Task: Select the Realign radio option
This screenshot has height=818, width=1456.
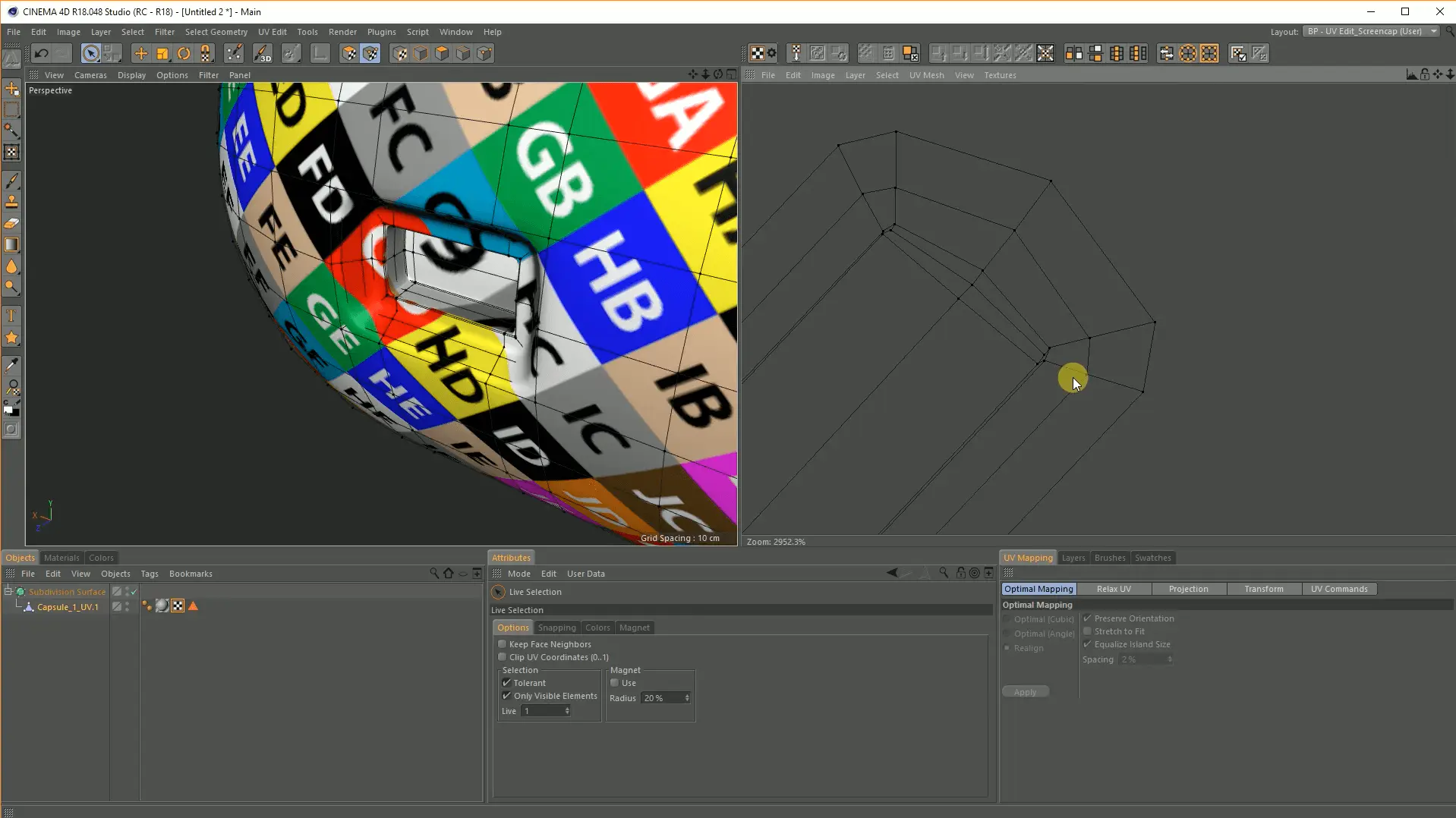Action: pyautogui.click(x=1007, y=648)
